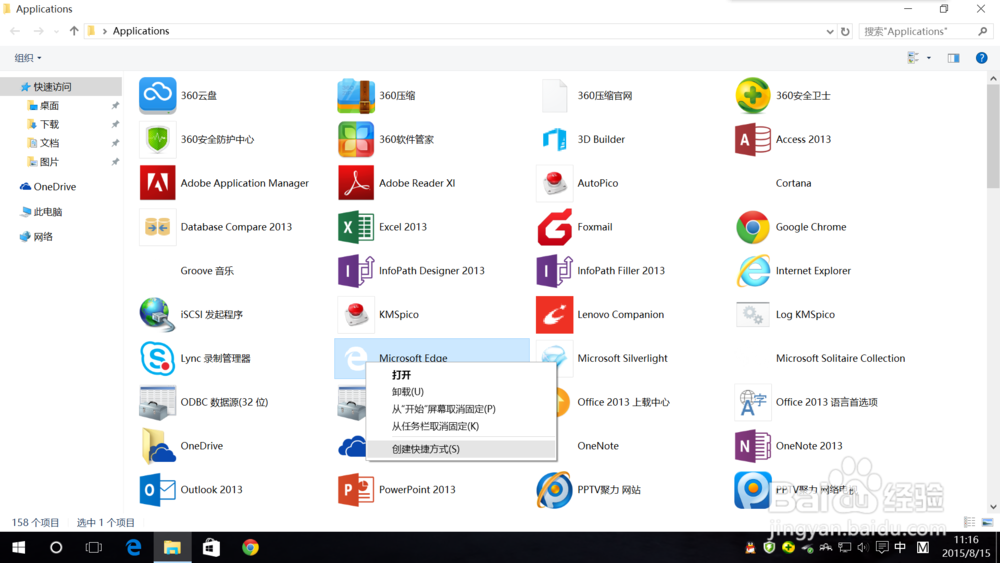Click the Internet Explorer icon
The height and width of the screenshot is (563, 1000).
click(x=753, y=271)
